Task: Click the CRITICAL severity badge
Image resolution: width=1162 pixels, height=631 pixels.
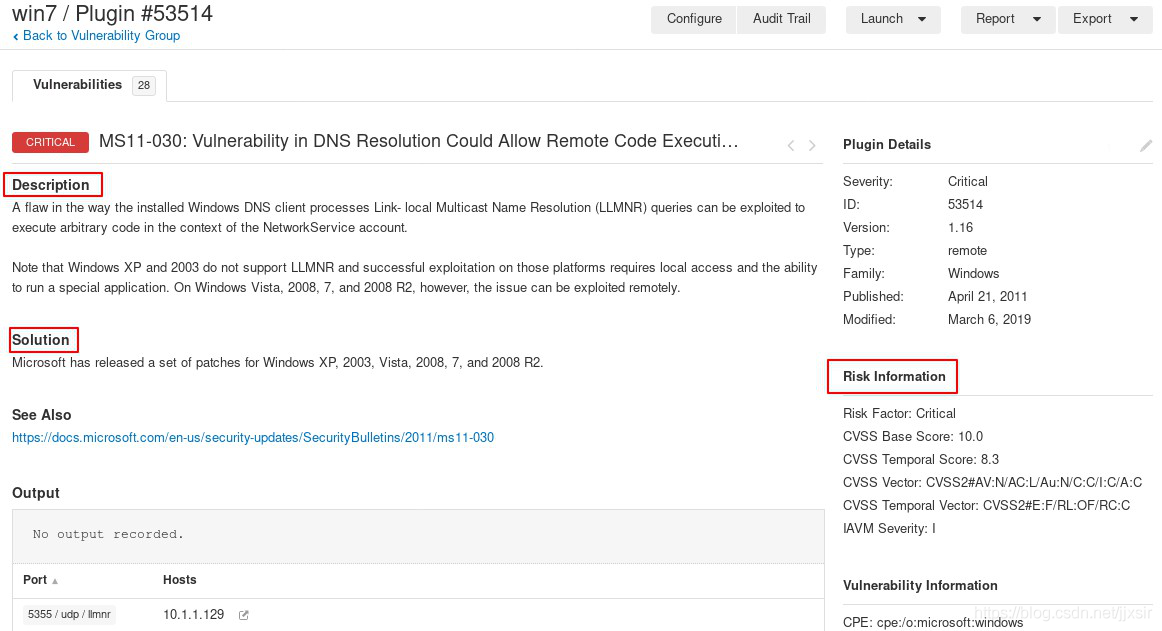Action: (x=50, y=142)
